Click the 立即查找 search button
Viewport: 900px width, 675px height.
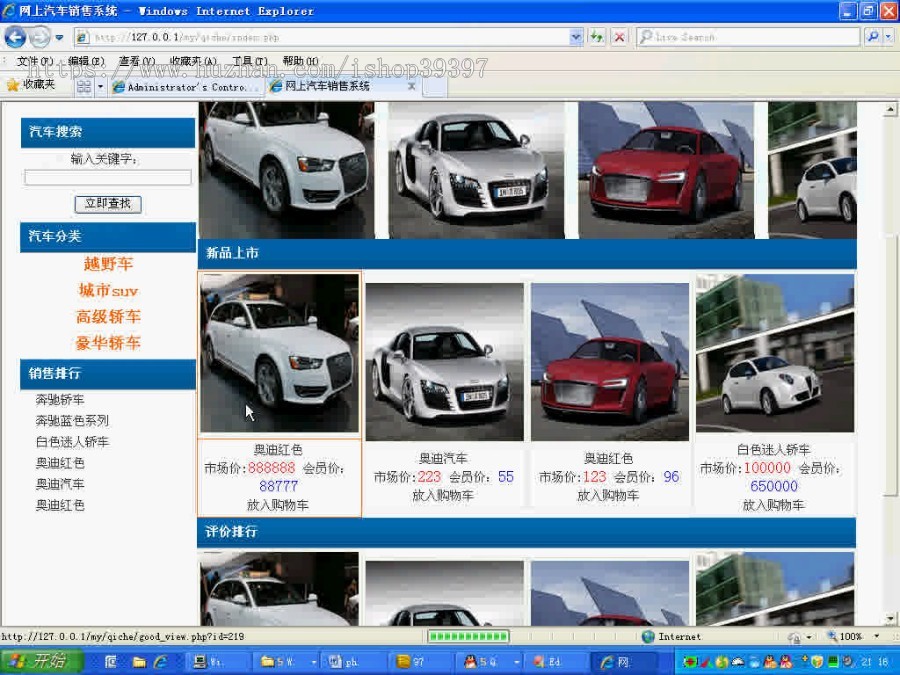[108, 204]
